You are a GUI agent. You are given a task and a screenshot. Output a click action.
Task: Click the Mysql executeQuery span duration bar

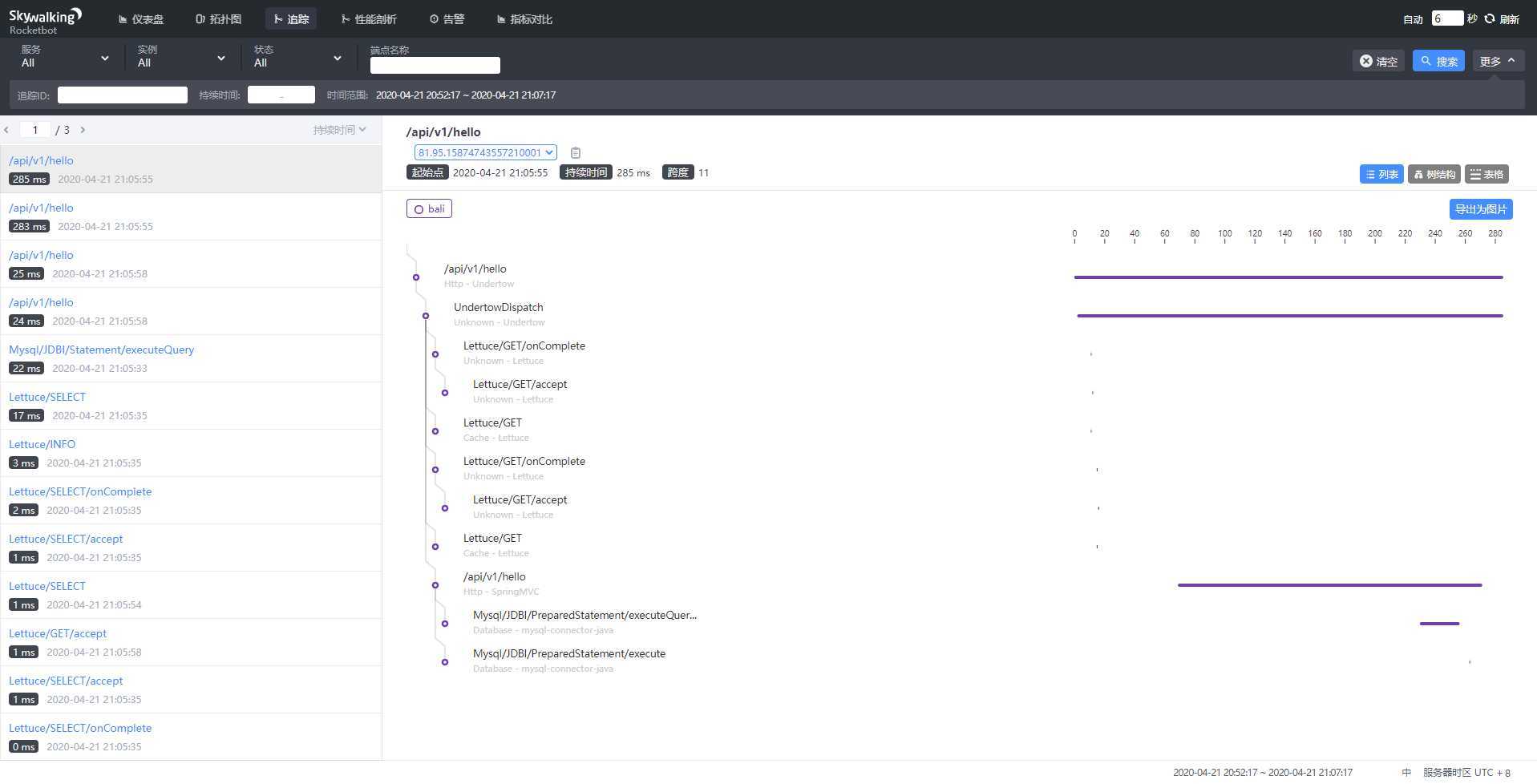pos(1439,624)
